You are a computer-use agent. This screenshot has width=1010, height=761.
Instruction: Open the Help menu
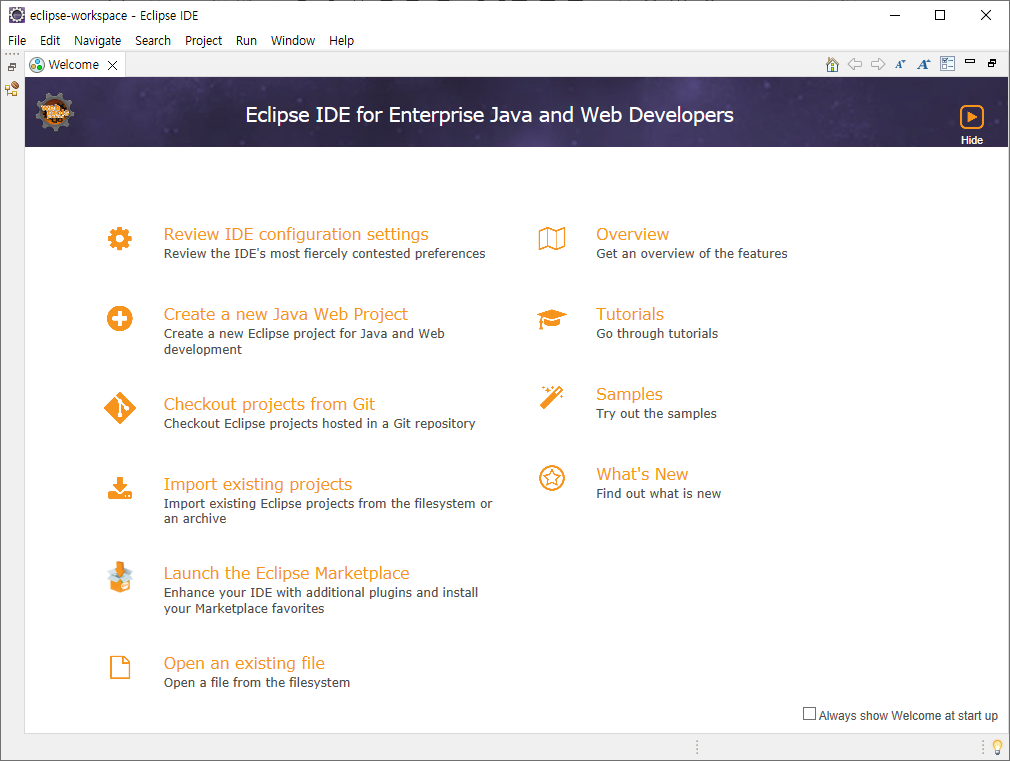click(x=341, y=41)
